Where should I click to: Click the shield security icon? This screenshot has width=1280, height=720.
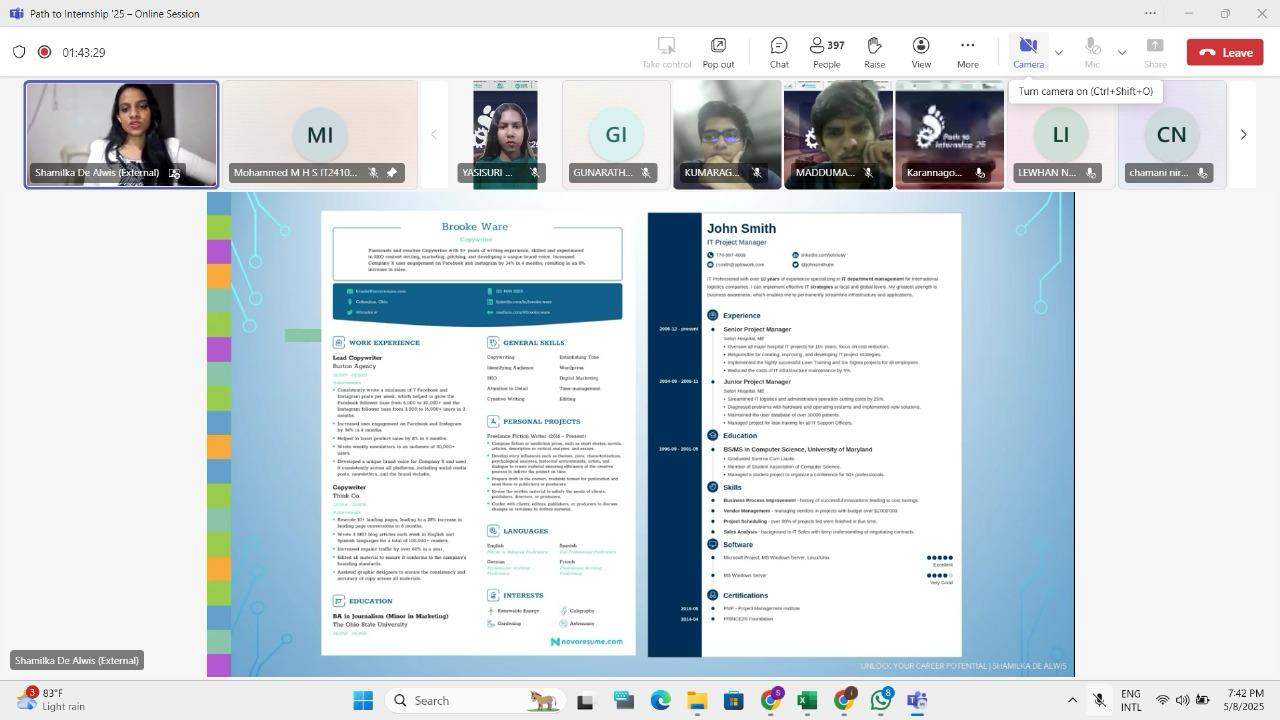(x=19, y=52)
